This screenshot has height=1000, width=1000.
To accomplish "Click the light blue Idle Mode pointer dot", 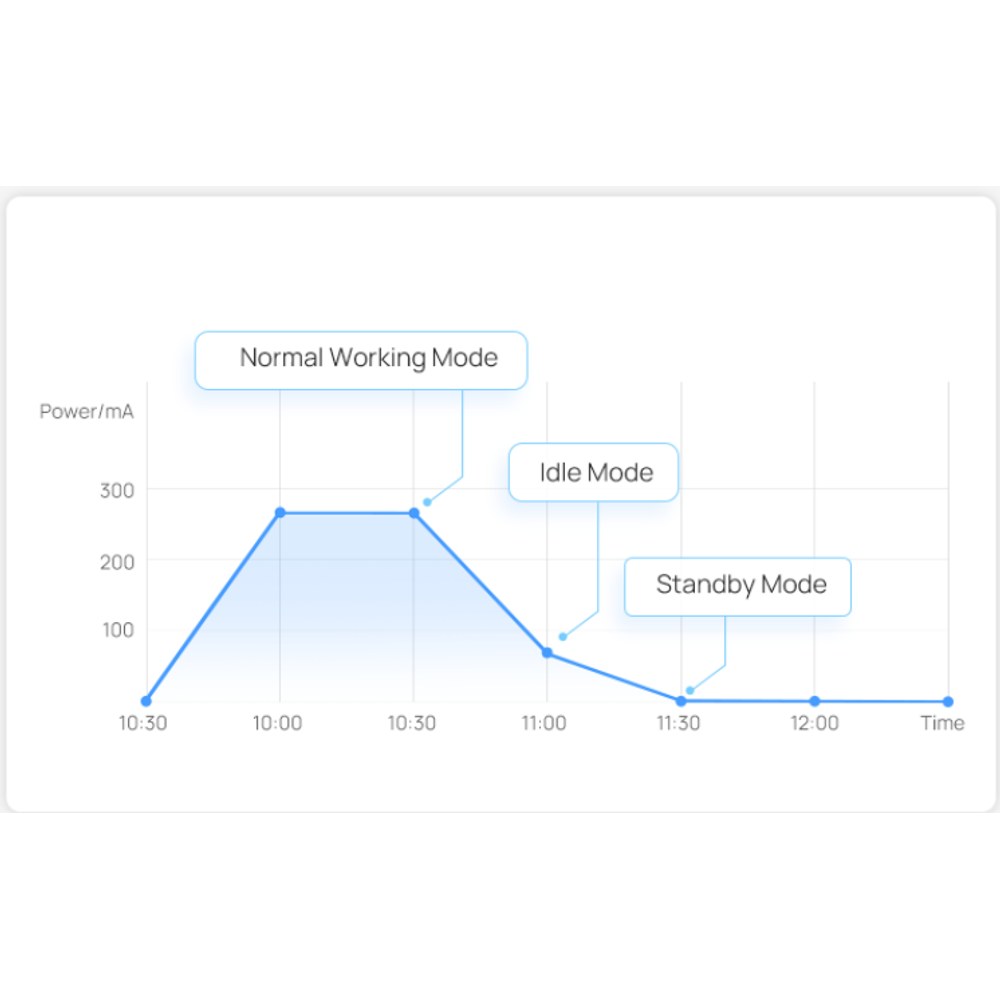I will 562,636.
